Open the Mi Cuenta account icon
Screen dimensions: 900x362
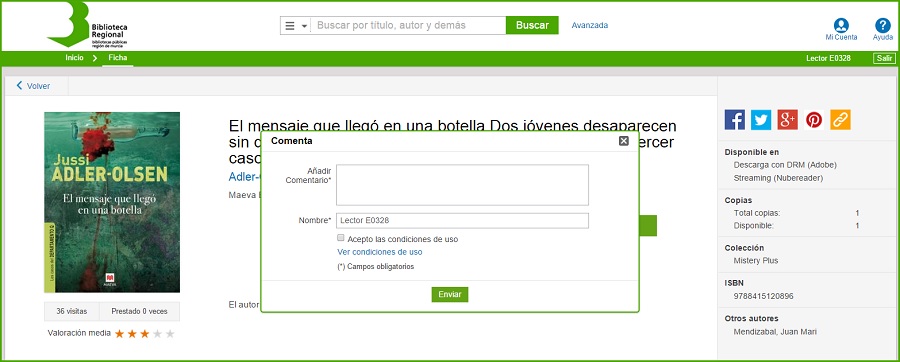[x=841, y=29]
